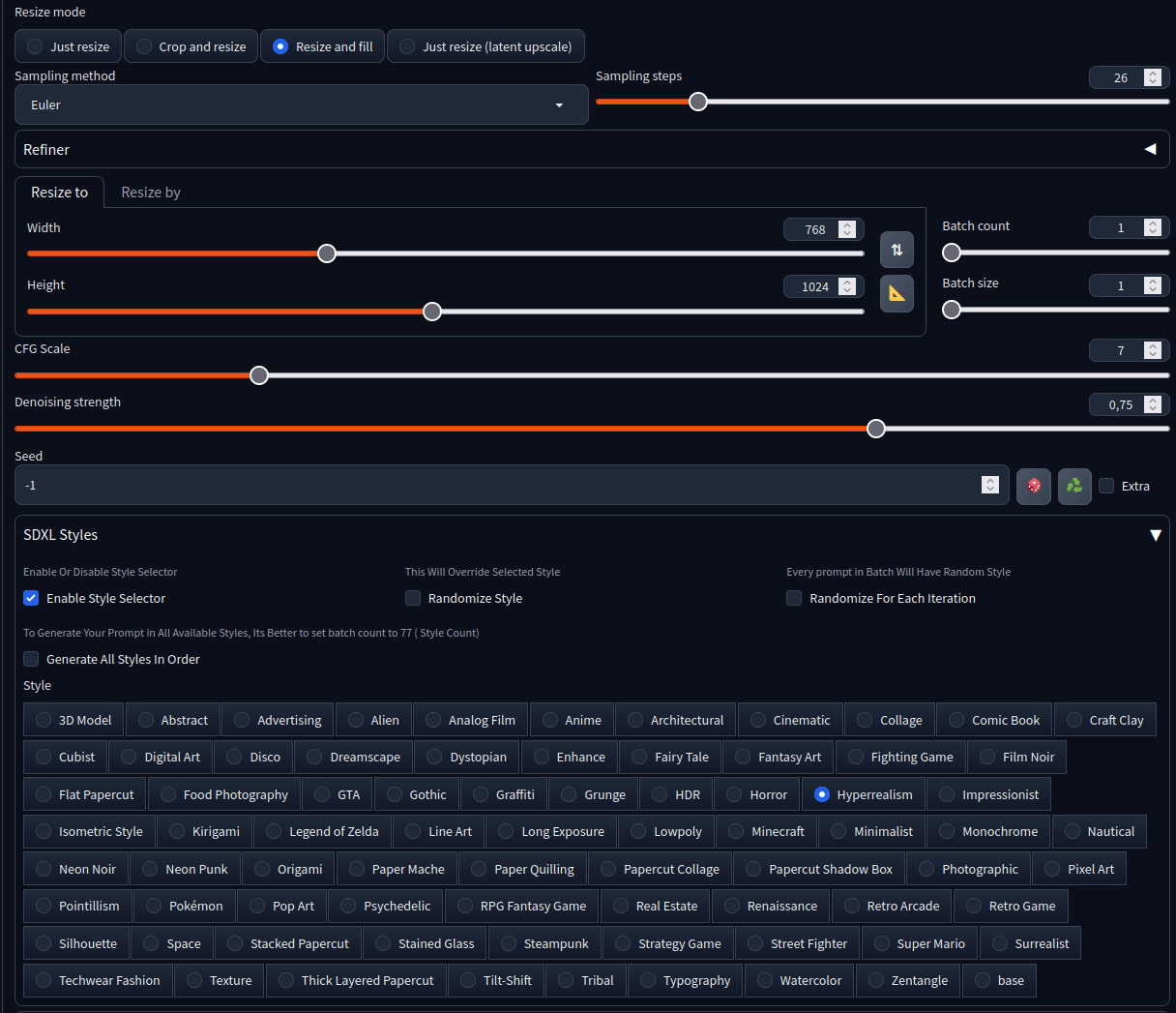Select the Impressionist style
This screenshot has width=1176, height=1013.
[x=988, y=794]
